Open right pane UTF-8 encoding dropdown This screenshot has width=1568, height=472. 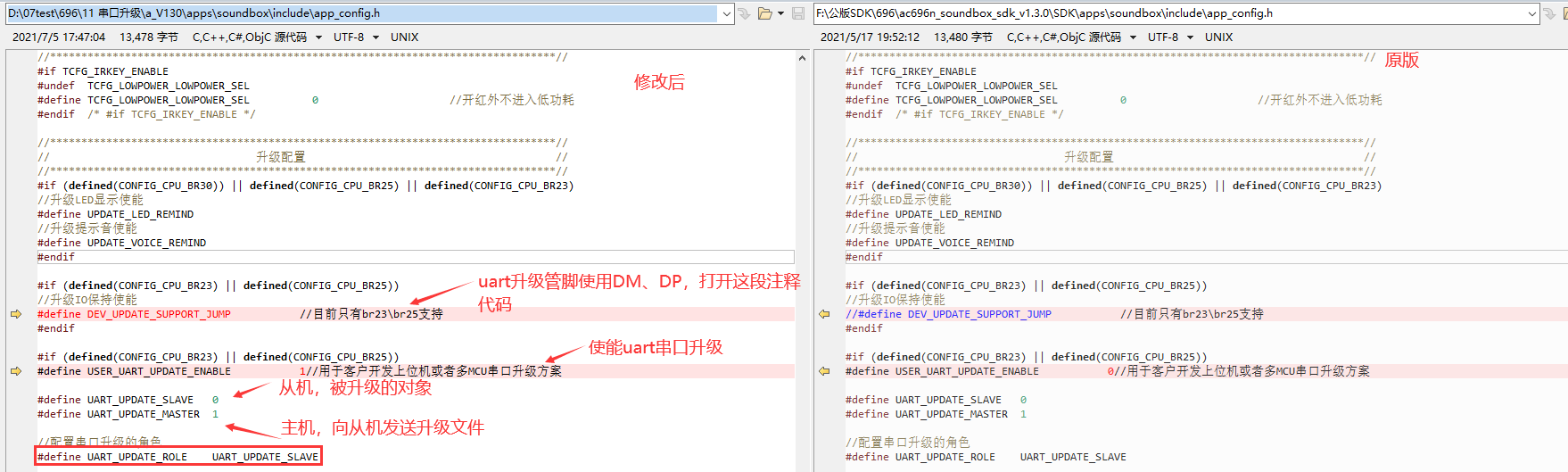coord(1190,37)
